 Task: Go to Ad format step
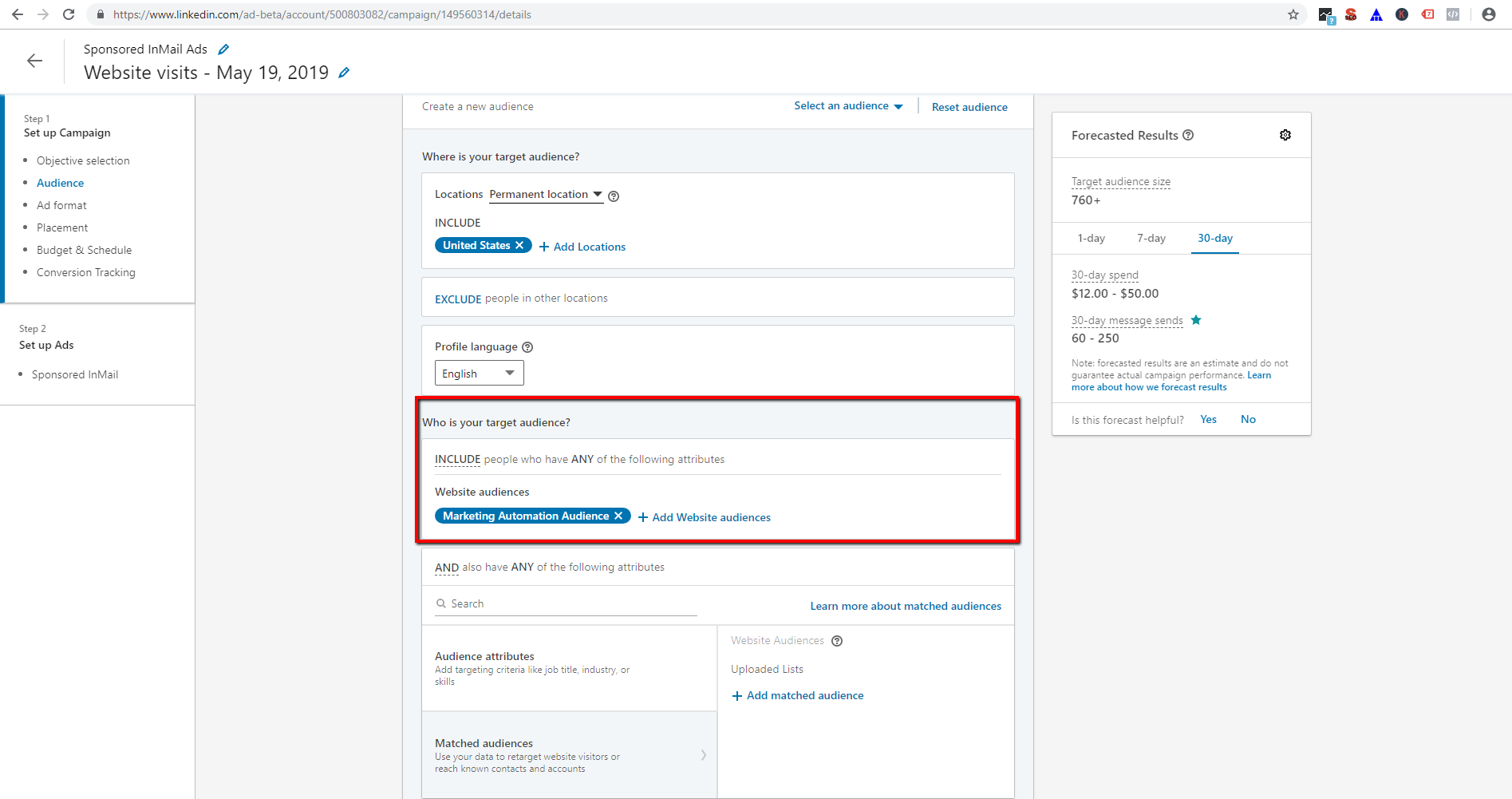pyautogui.click(x=61, y=205)
